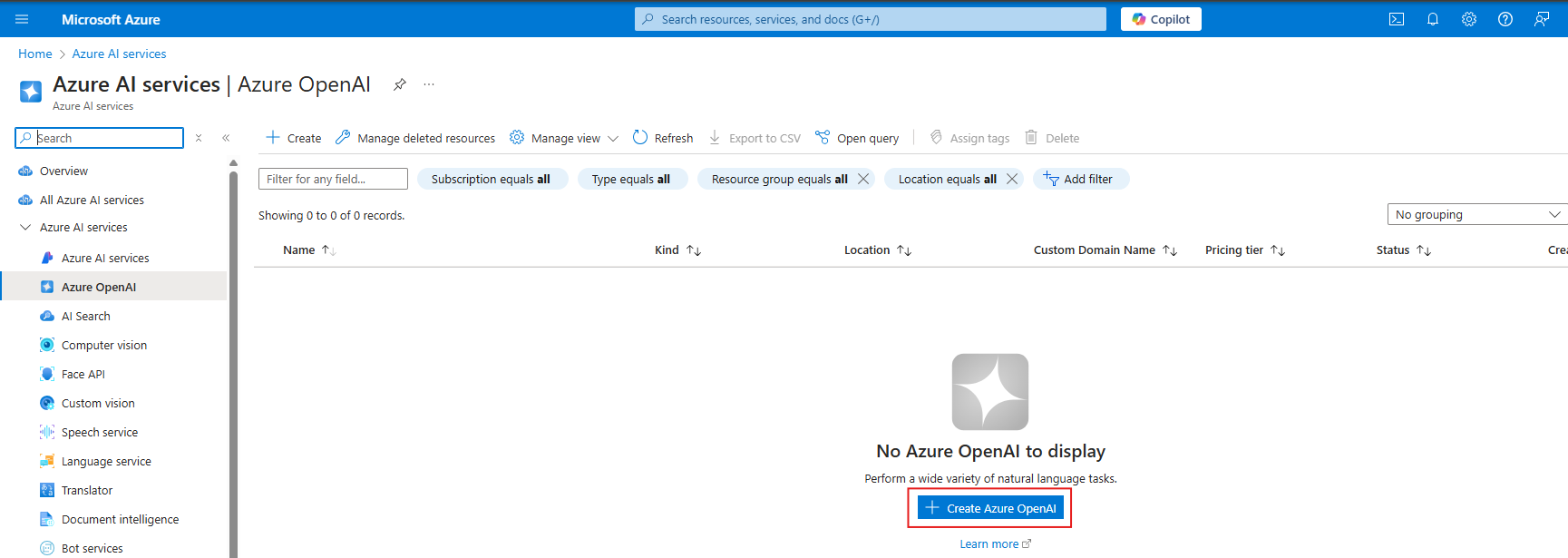Click Assign tags
Viewport: 1568px width, 558px height.
(x=969, y=138)
